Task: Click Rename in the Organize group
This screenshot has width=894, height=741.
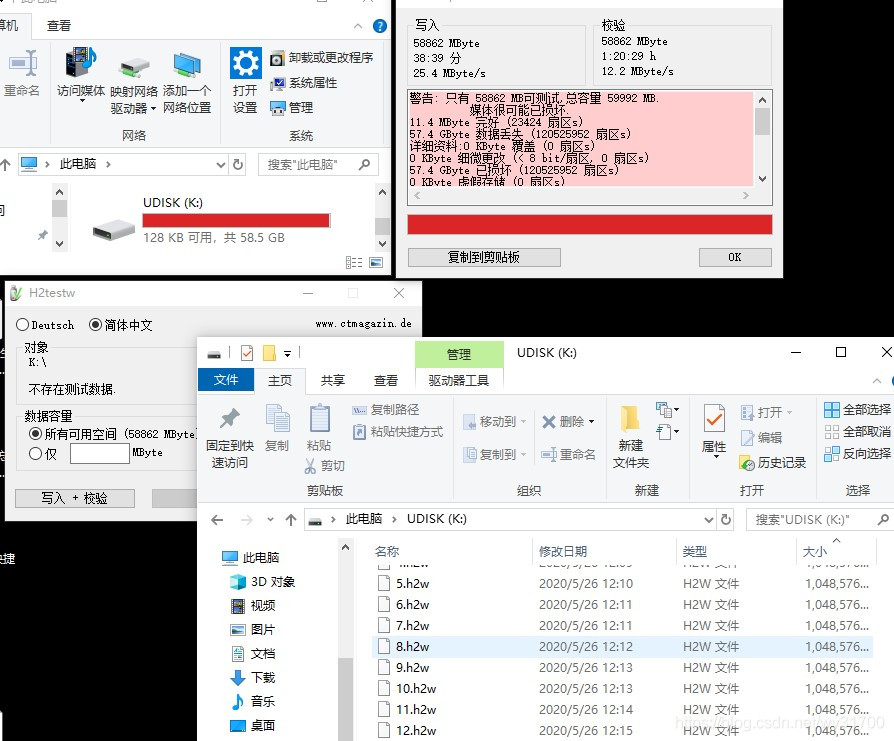Action: [x=568, y=454]
